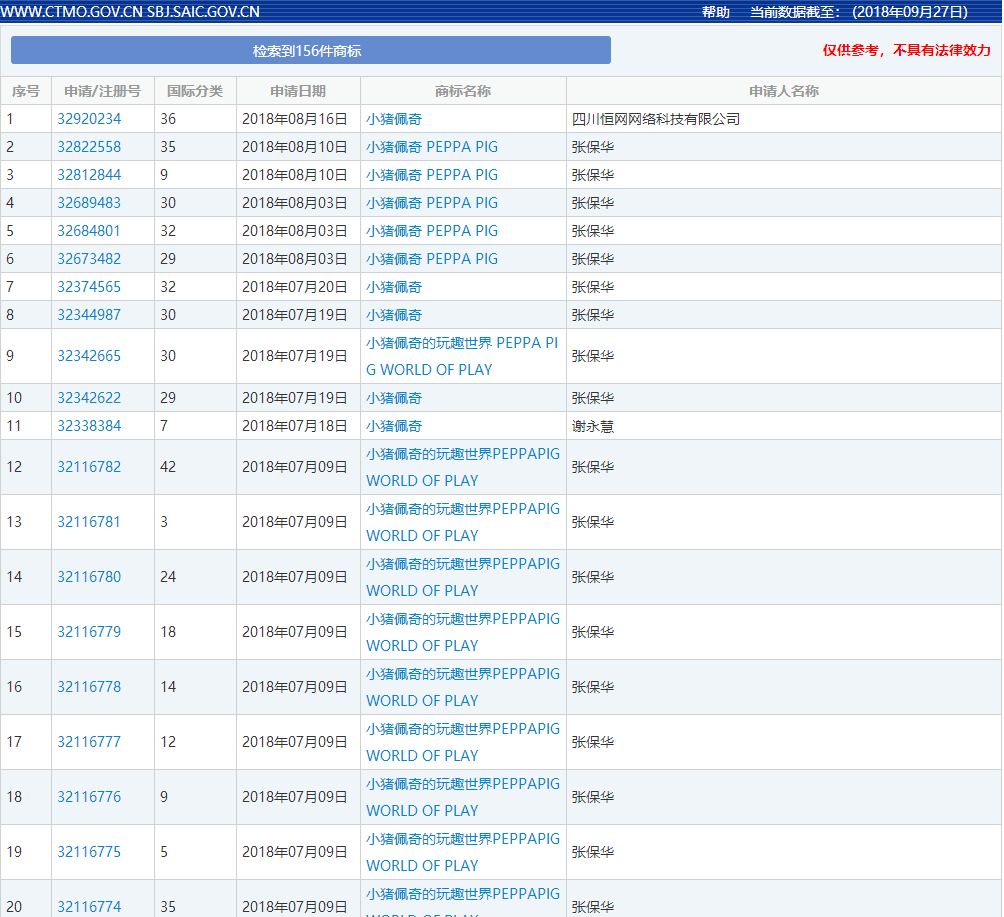Open trademark name for application 32116782
This screenshot has height=917, width=1004.
[x=462, y=467]
